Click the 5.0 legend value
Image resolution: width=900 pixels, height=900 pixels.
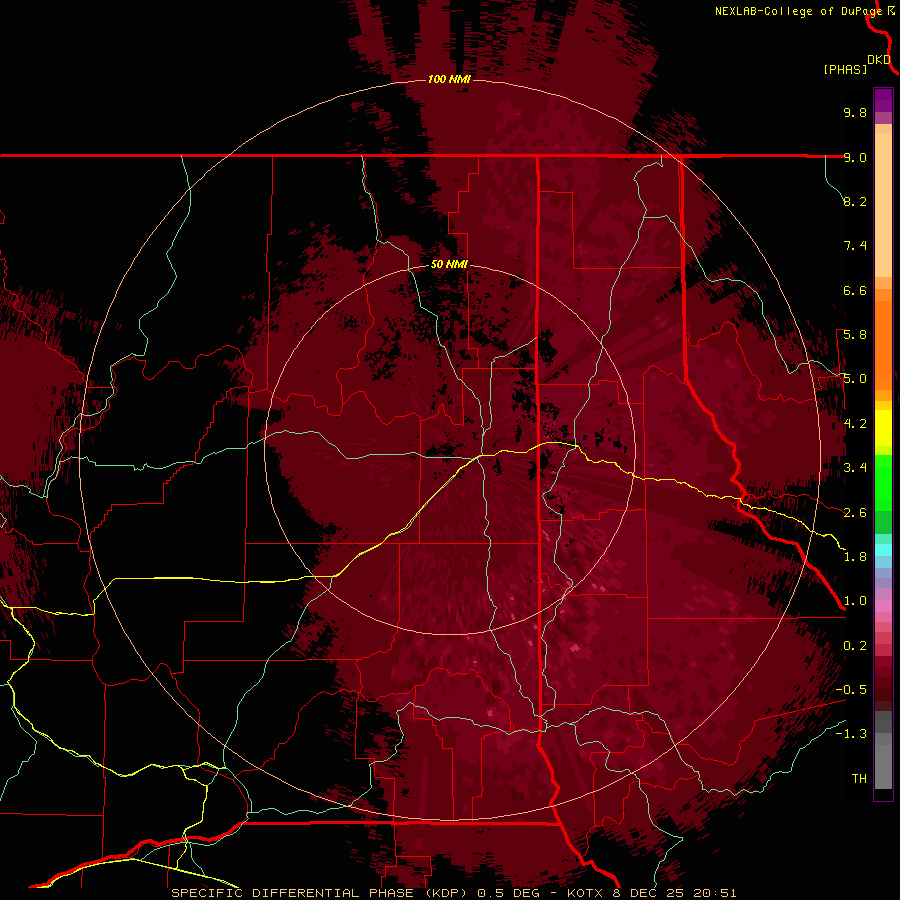[x=855, y=379]
